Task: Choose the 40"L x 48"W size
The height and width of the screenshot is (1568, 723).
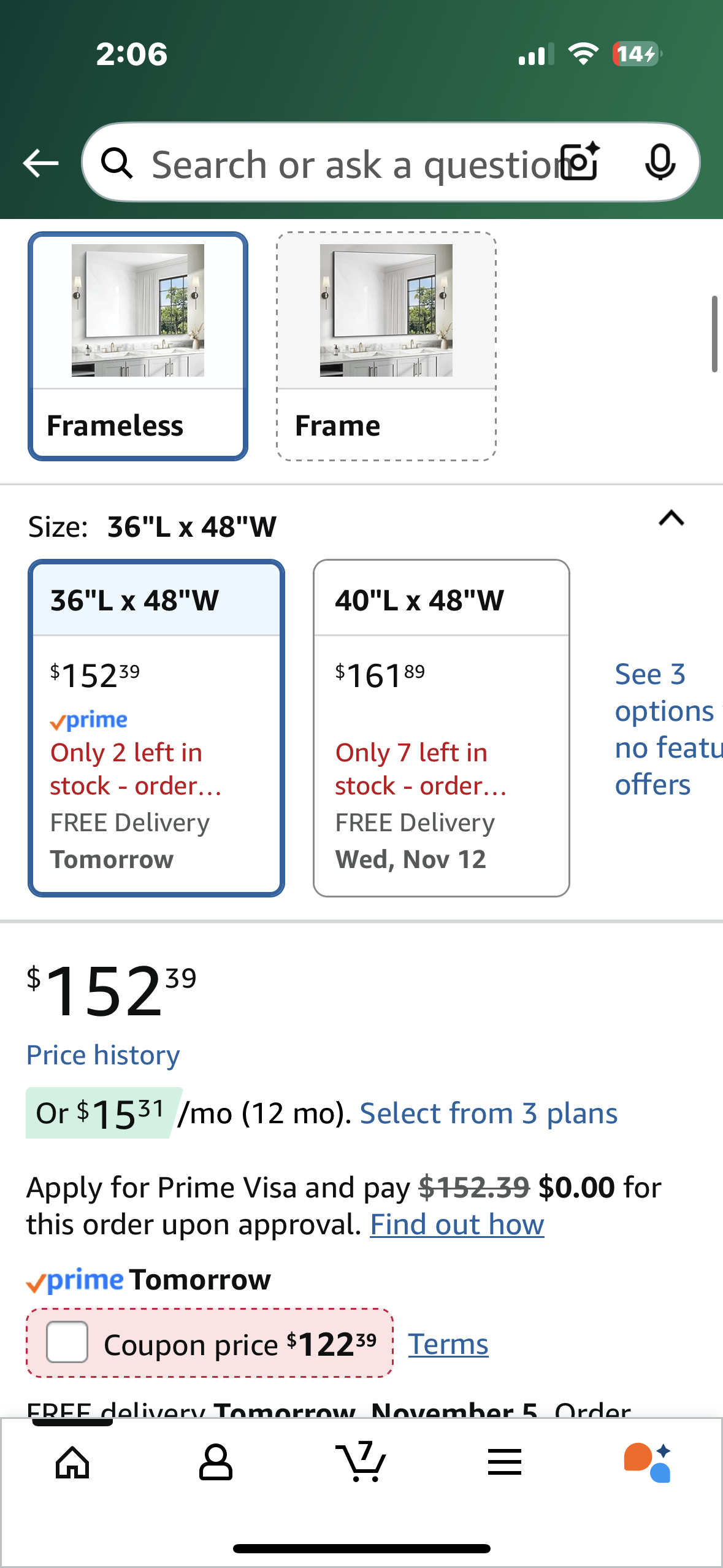Action: click(441, 728)
